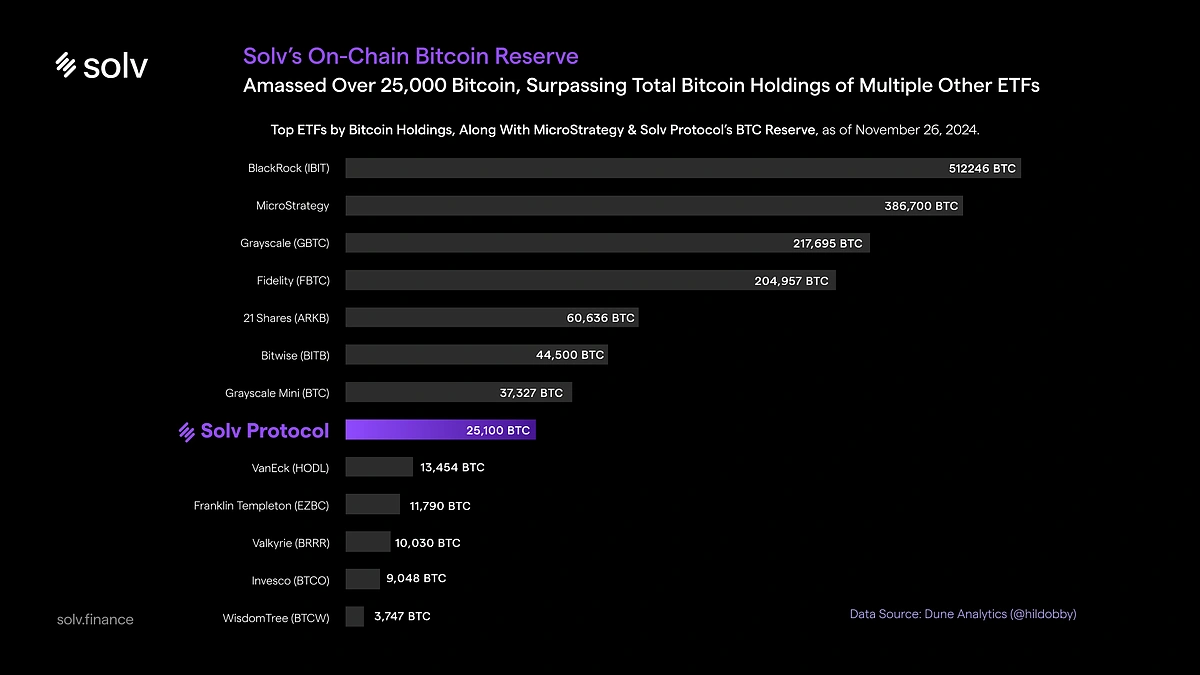
Task: Click the 21 Shares (ARKB) label
Action: tap(287, 317)
